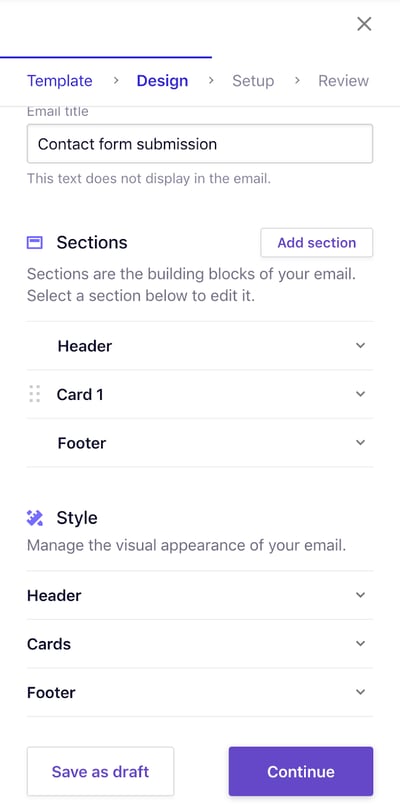Open the Setup step
This screenshot has height=809, width=400.
253,81
